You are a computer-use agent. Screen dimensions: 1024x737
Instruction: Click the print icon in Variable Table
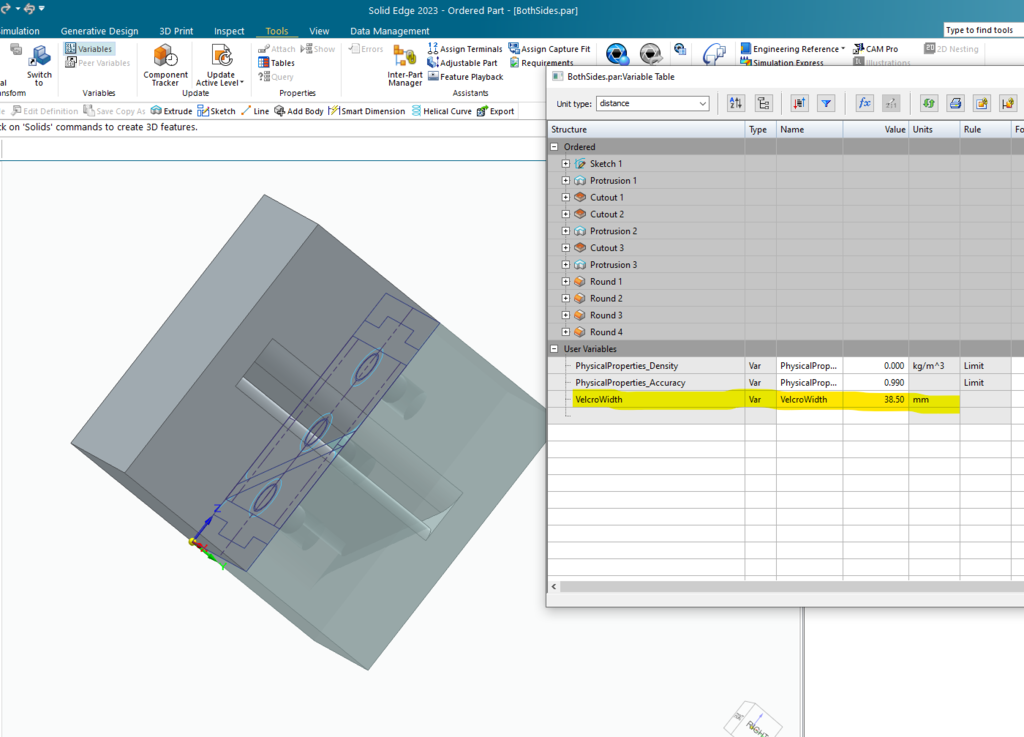point(955,103)
